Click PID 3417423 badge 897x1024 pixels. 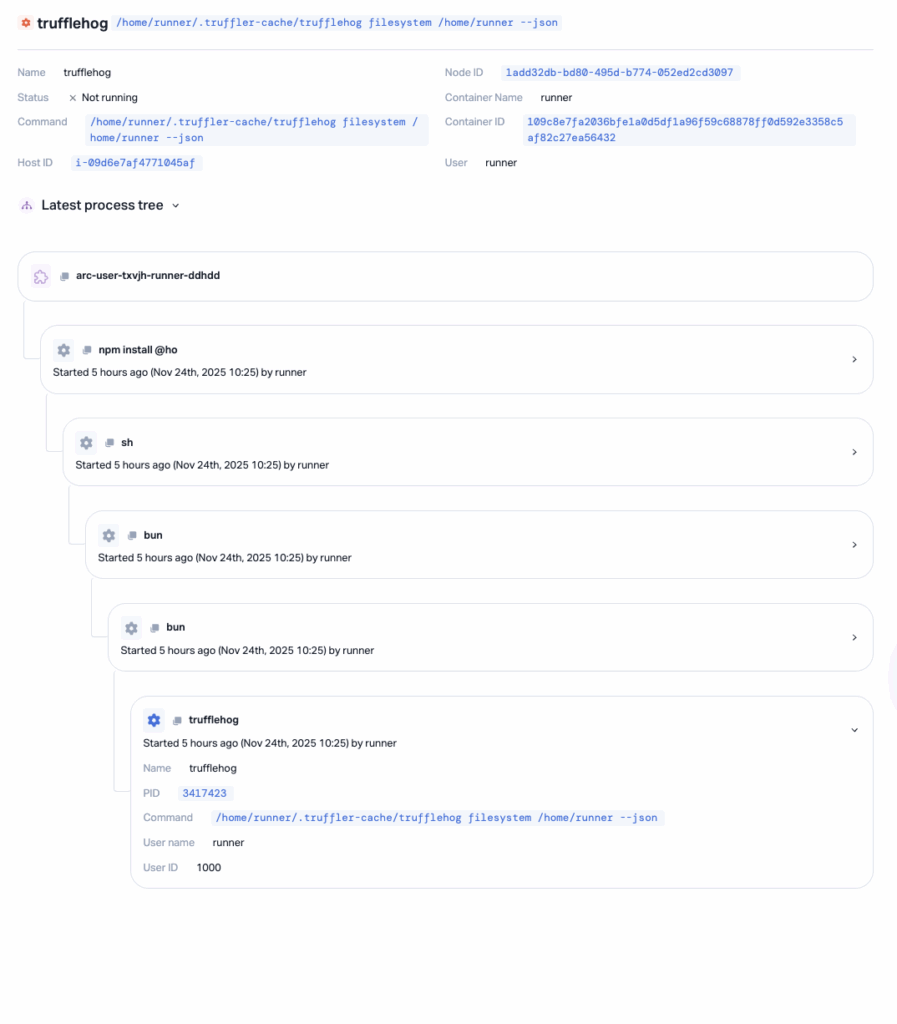point(204,793)
